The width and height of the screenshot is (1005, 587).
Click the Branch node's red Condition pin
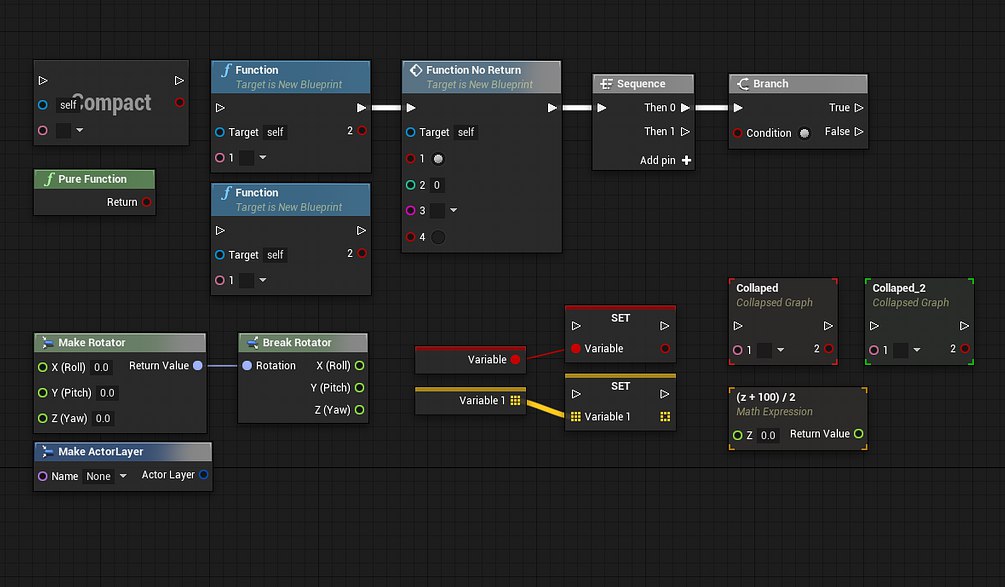point(738,133)
